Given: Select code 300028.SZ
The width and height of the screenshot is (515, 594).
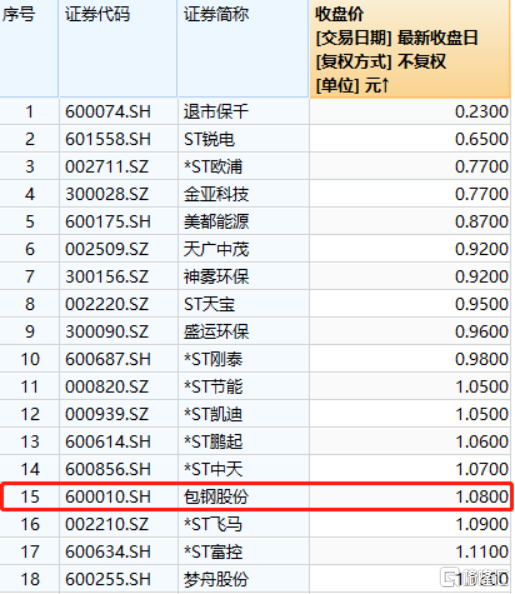Looking at the screenshot, I should point(107,194).
